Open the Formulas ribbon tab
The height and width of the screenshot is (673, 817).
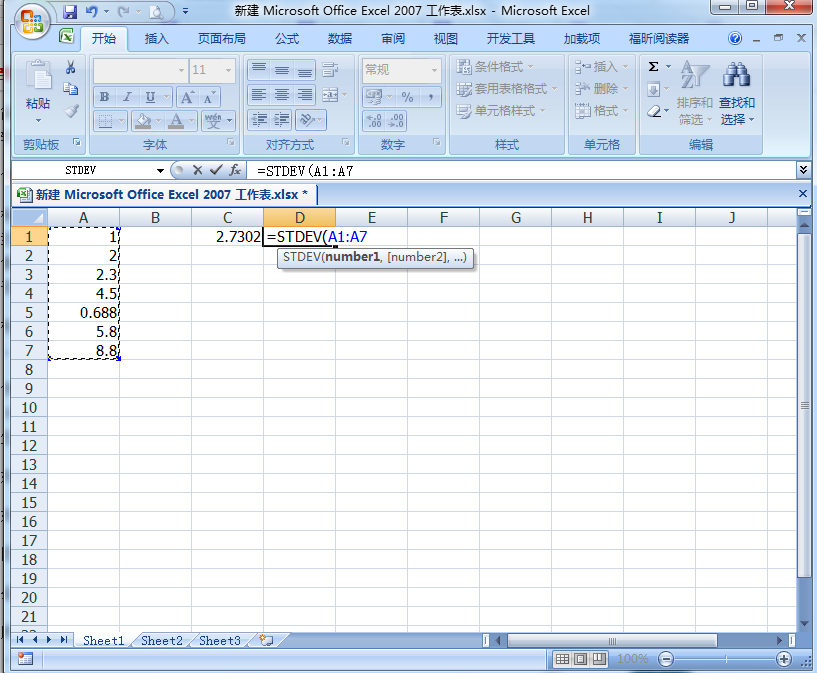[287, 39]
